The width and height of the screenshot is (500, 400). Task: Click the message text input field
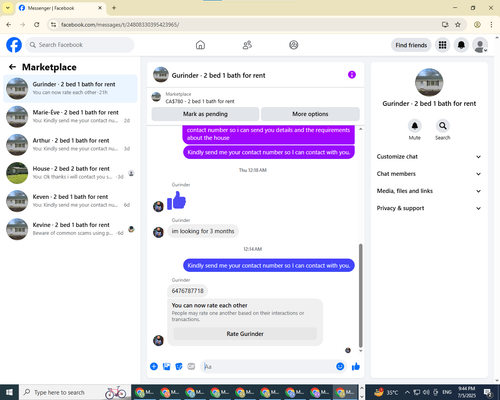click(x=267, y=367)
